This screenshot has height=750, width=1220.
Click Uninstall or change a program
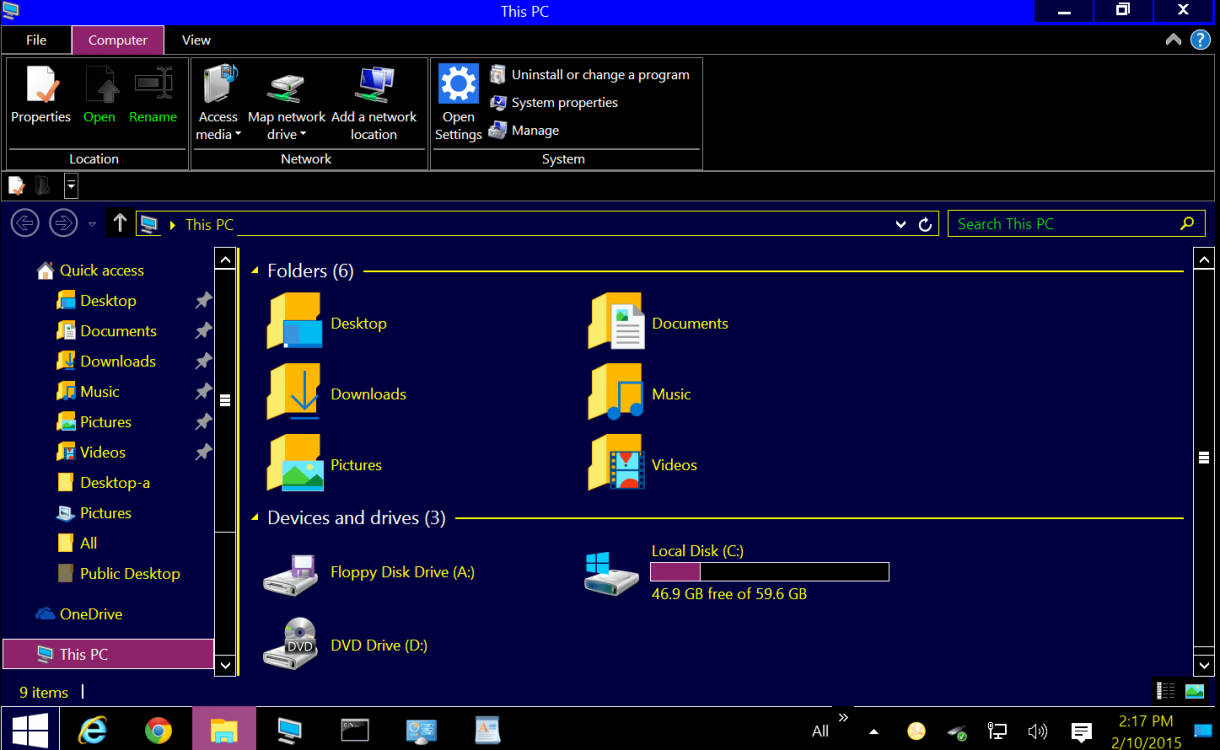599,75
